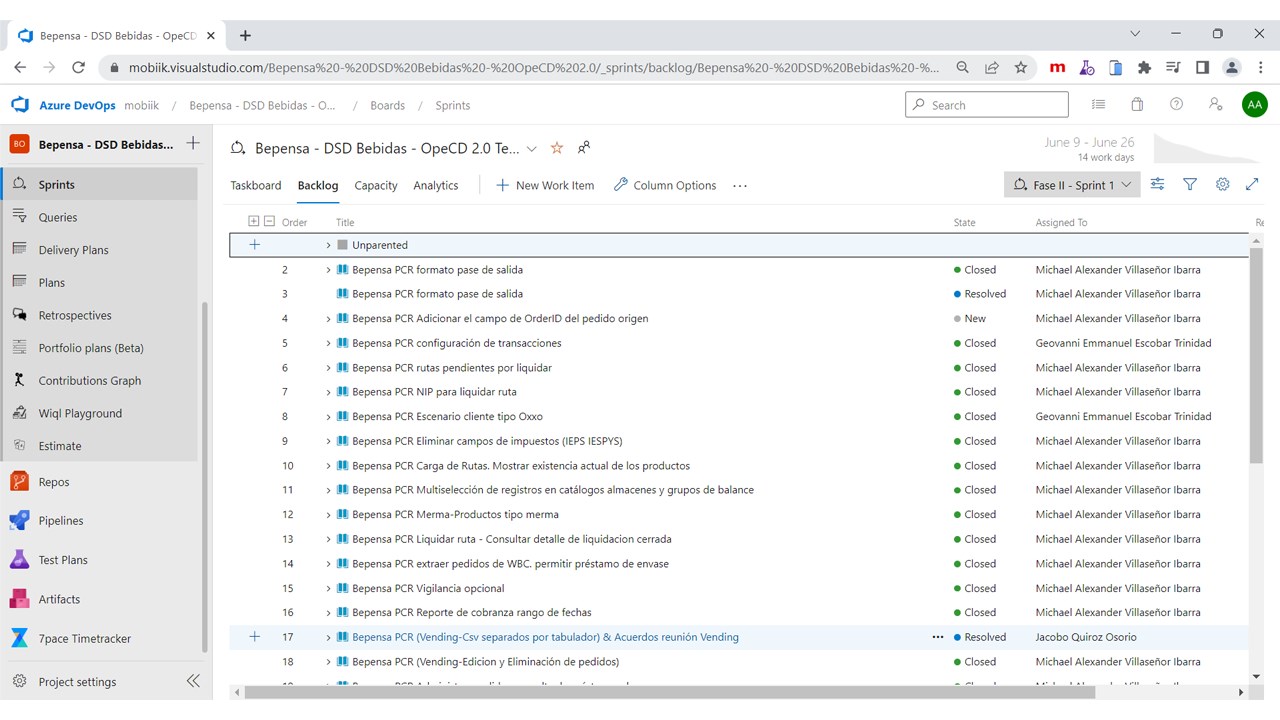
Task: Click the horizontal scrollbar of the backlog
Action: (x=669, y=692)
